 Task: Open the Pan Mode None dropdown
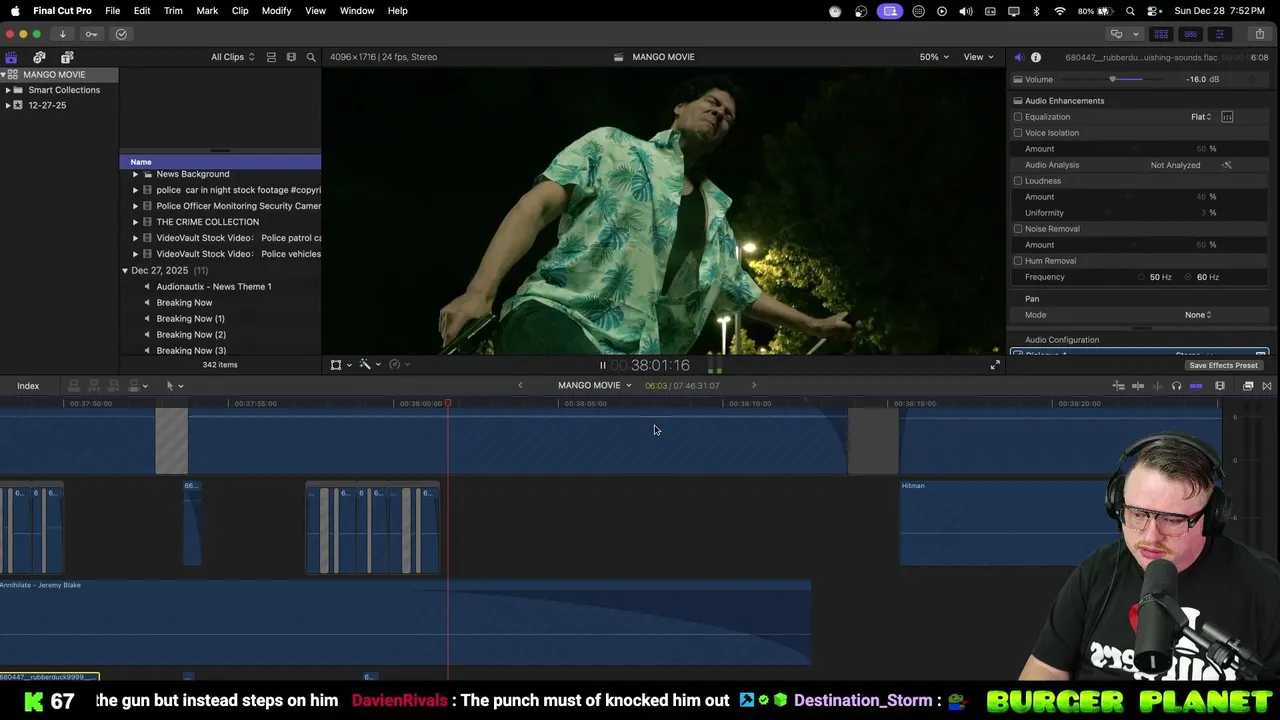(1198, 315)
